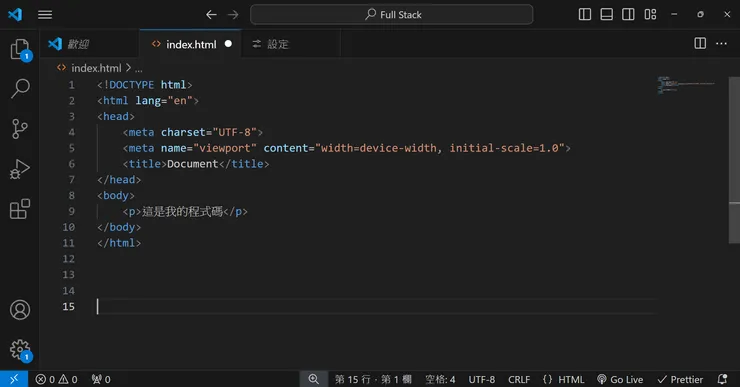Open the editor more actions menu
The width and height of the screenshot is (740, 387).
click(722, 43)
